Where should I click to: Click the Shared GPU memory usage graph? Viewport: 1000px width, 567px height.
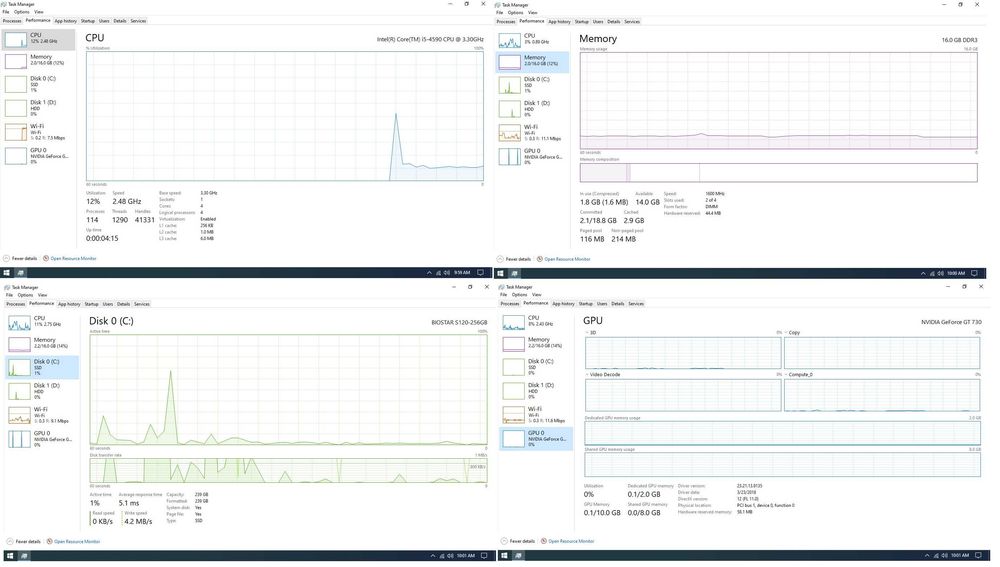pos(783,464)
